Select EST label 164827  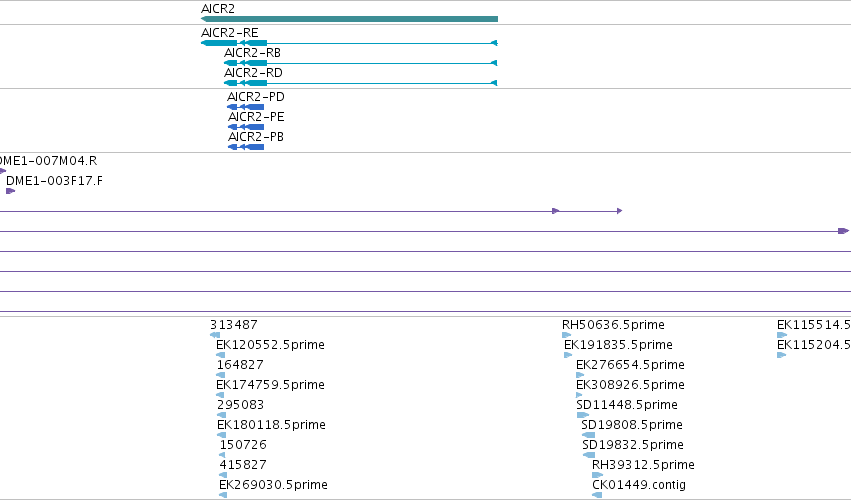[x=240, y=365]
